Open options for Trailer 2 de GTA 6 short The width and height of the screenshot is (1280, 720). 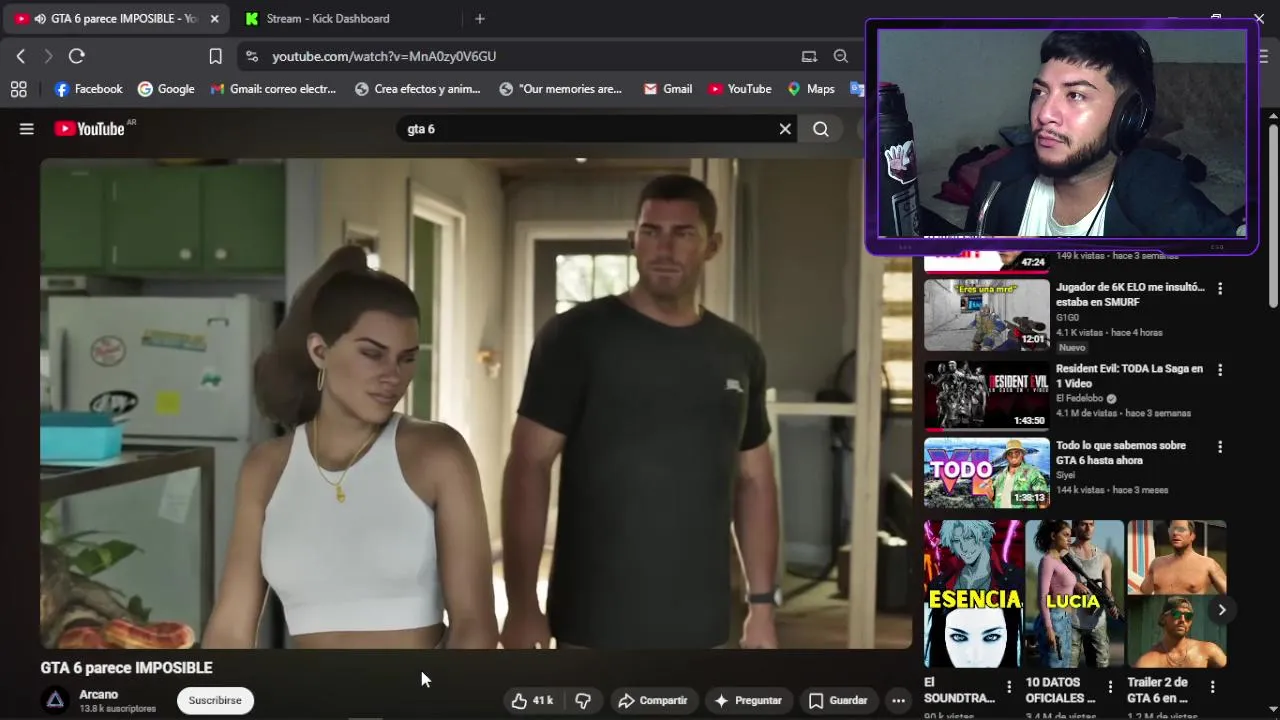[x=1212, y=687]
